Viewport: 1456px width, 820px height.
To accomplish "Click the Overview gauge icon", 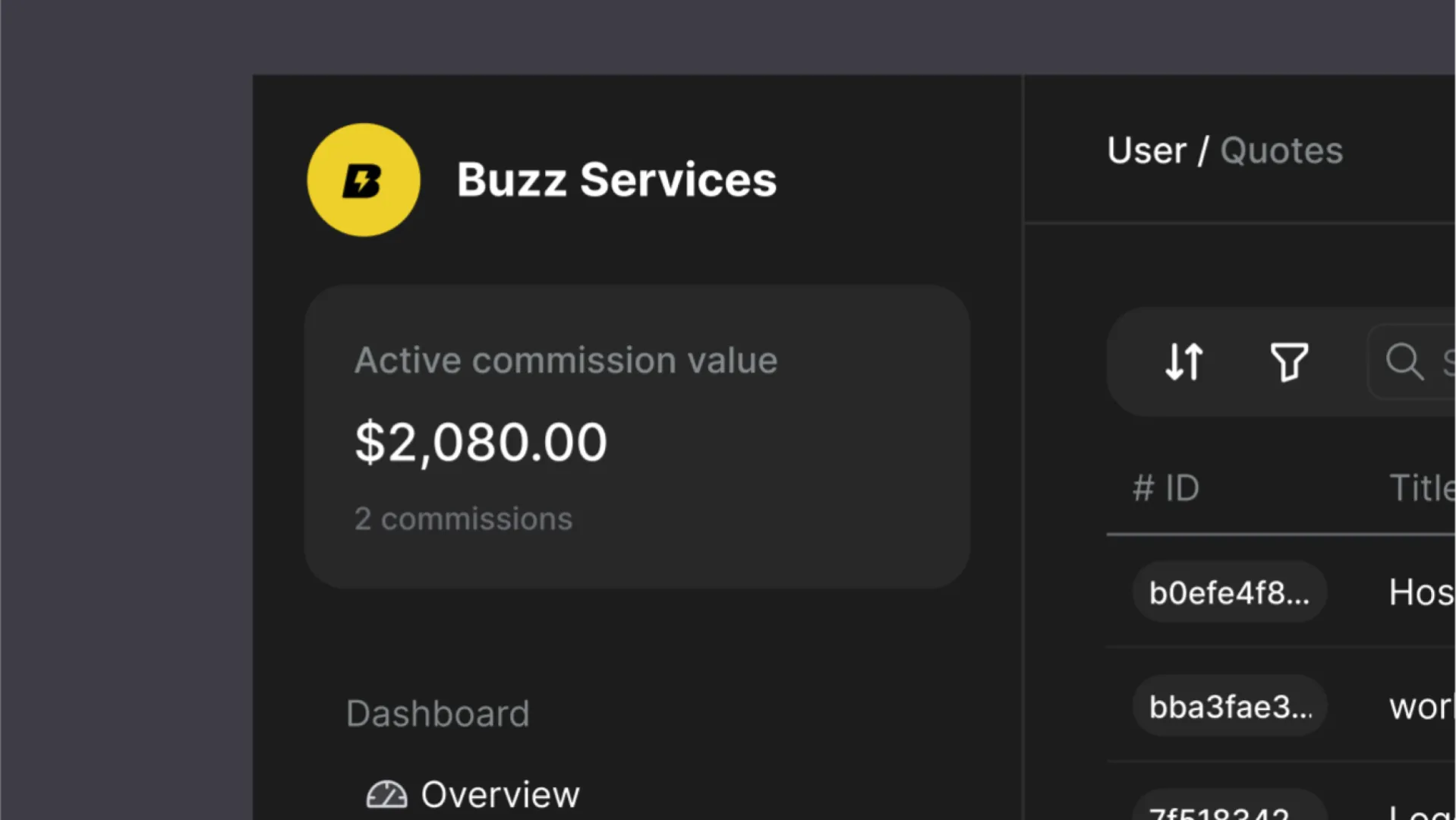I will [x=386, y=795].
